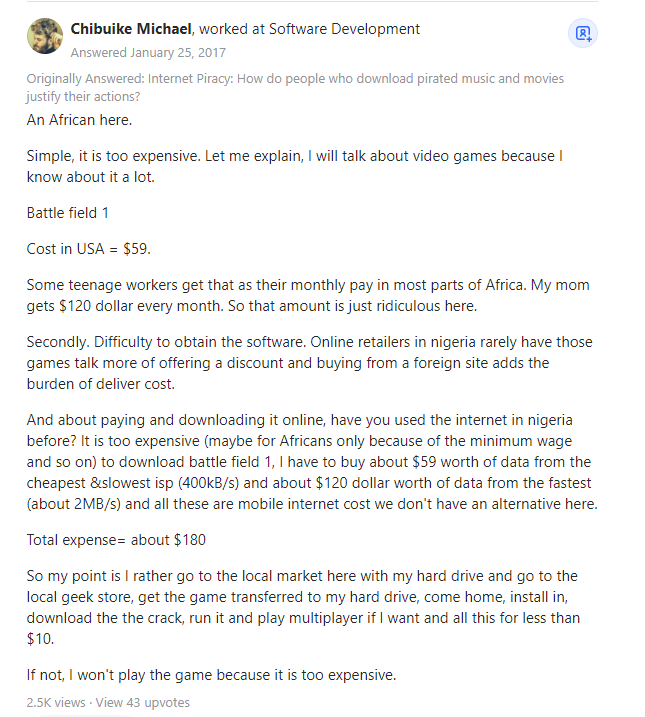Click the paragraph starting 'And about paying and downloading'
This screenshot has width=645, height=717.
(312, 462)
